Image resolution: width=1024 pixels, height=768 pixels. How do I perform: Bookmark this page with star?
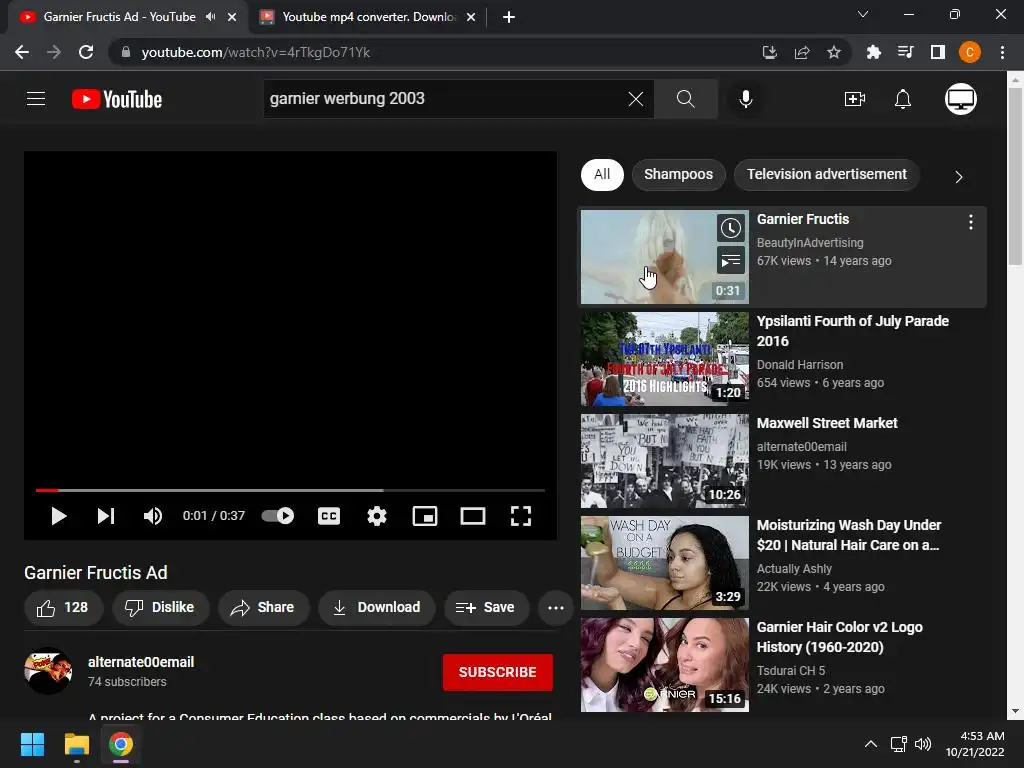click(833, 52)
